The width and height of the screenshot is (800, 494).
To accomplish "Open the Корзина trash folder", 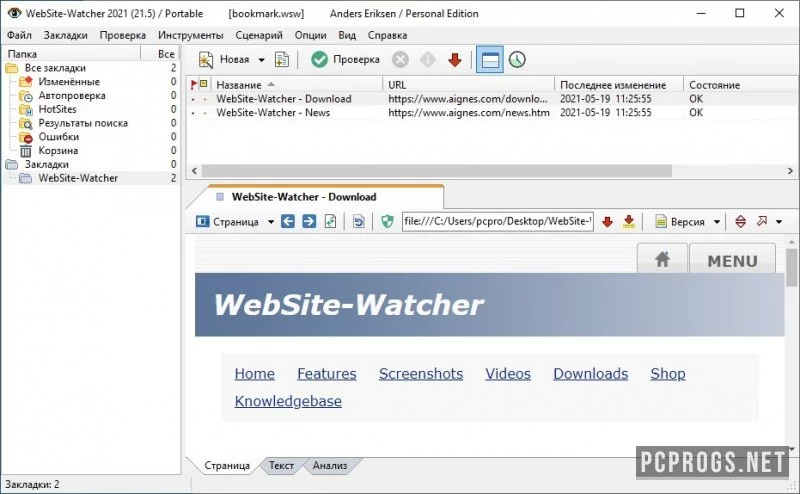I will click(x=58, y=151).
